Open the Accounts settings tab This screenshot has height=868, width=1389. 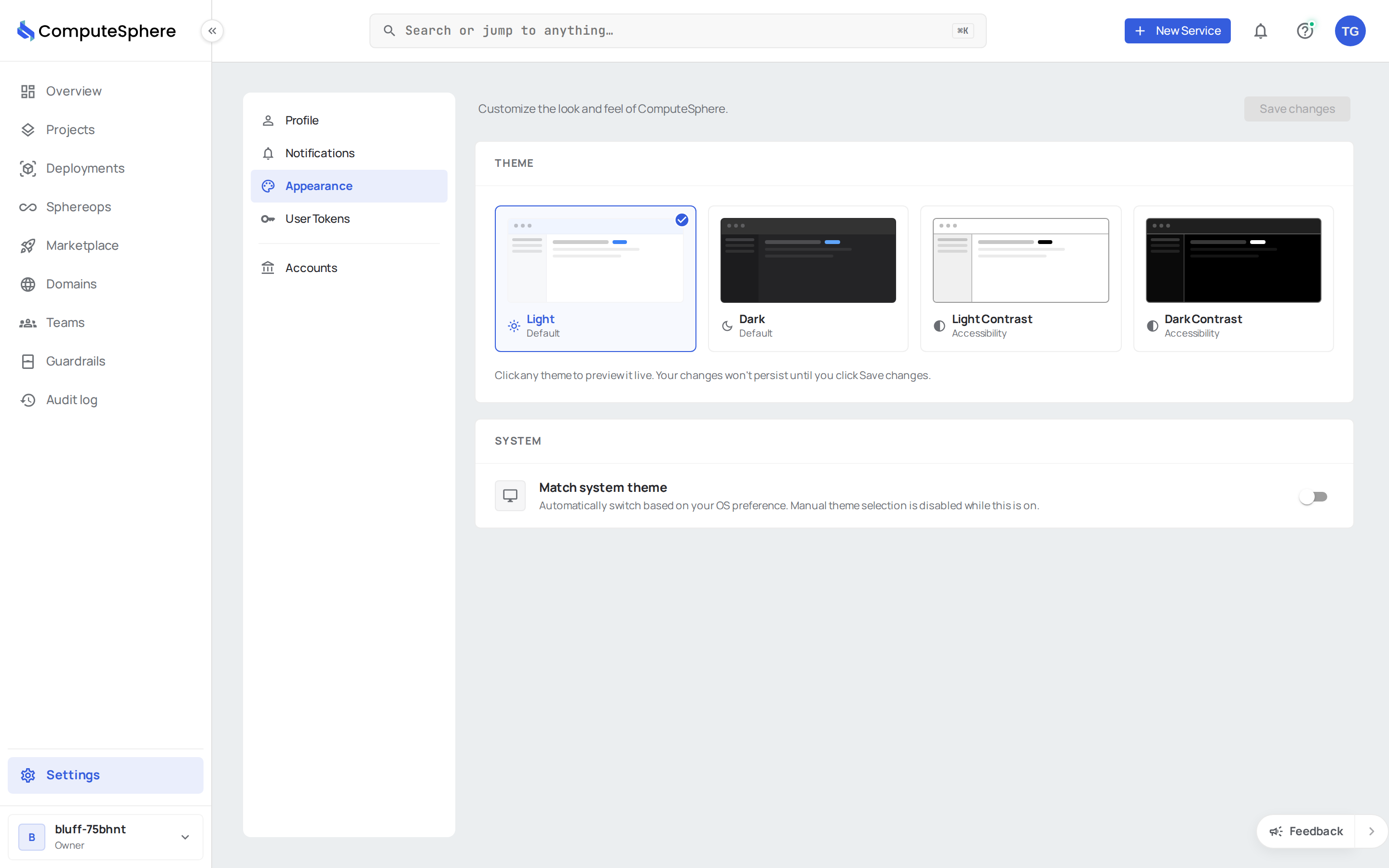[x=349, y=268]
